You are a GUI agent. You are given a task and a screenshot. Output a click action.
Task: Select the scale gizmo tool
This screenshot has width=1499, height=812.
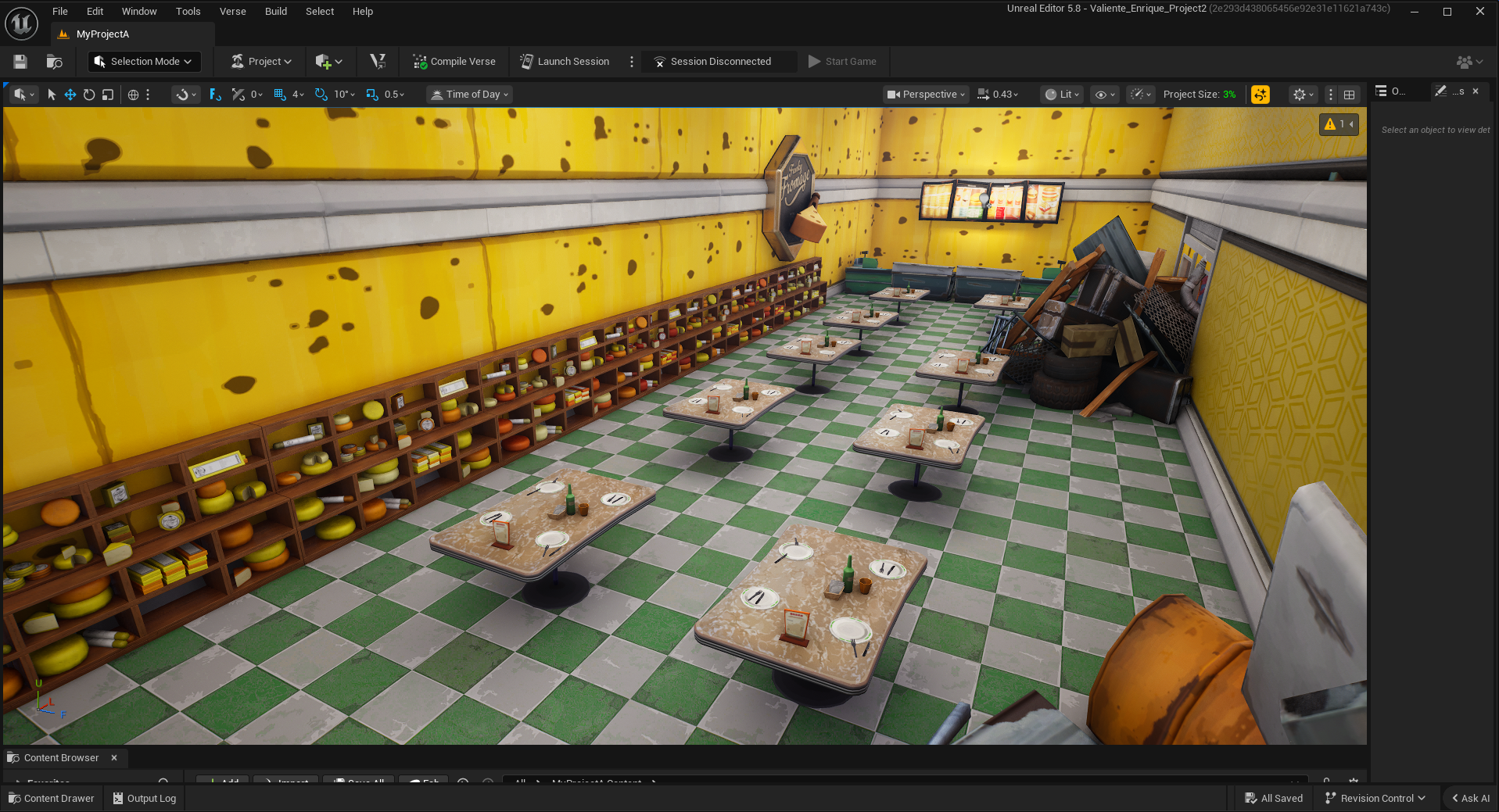click(108, 95)
